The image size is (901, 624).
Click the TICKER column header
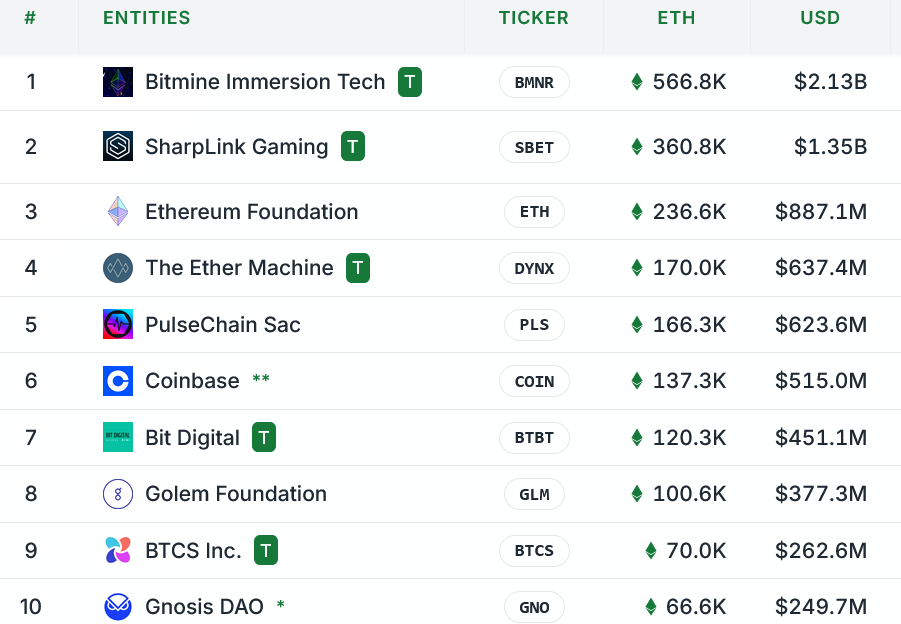(x=534, y=18)
